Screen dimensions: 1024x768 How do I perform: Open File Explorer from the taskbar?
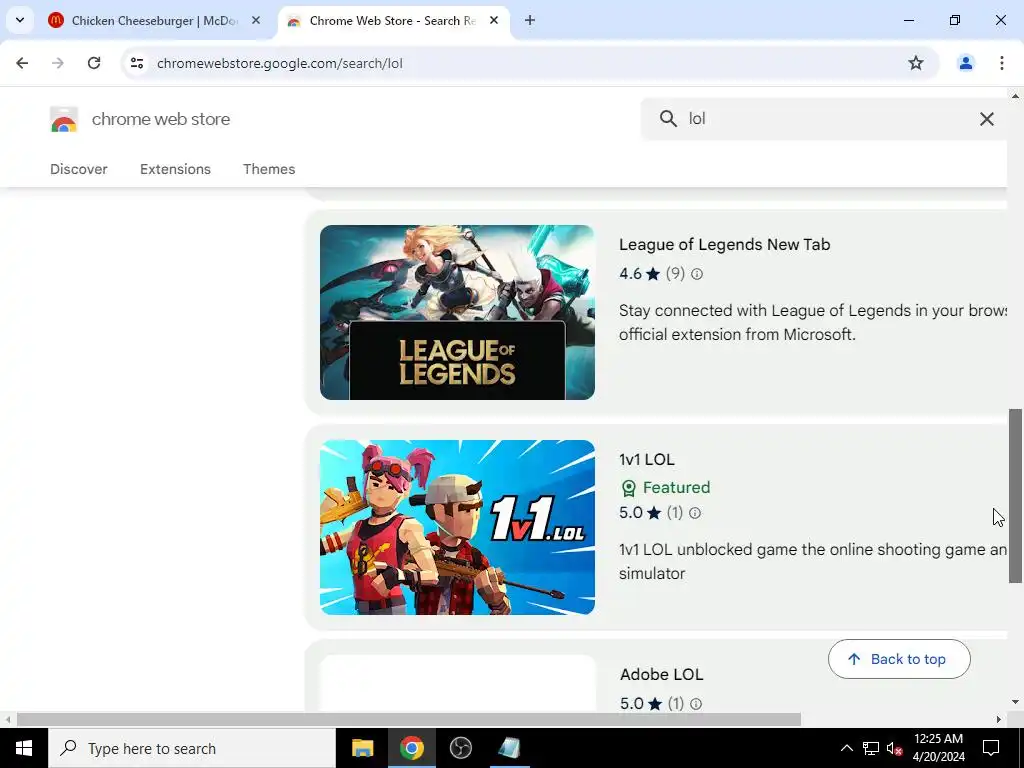pyautogui.click(x=362, y=748)
